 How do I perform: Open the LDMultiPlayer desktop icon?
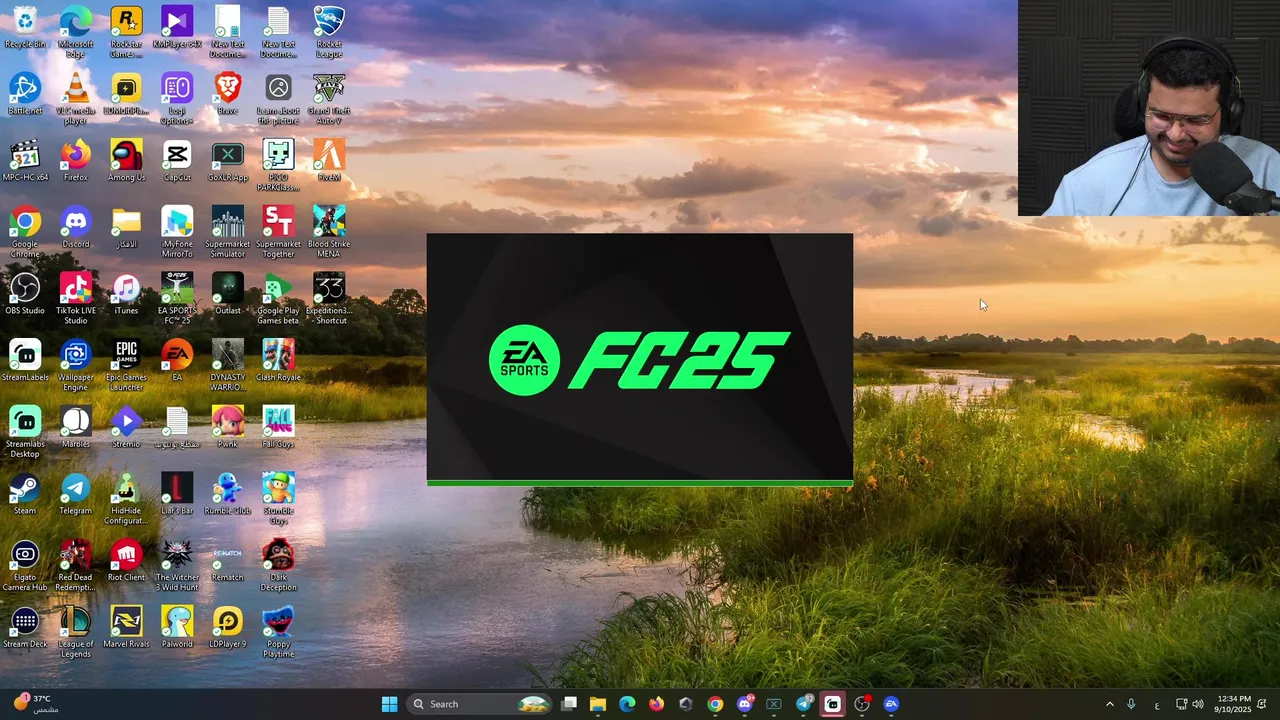[x=126, y=94]
